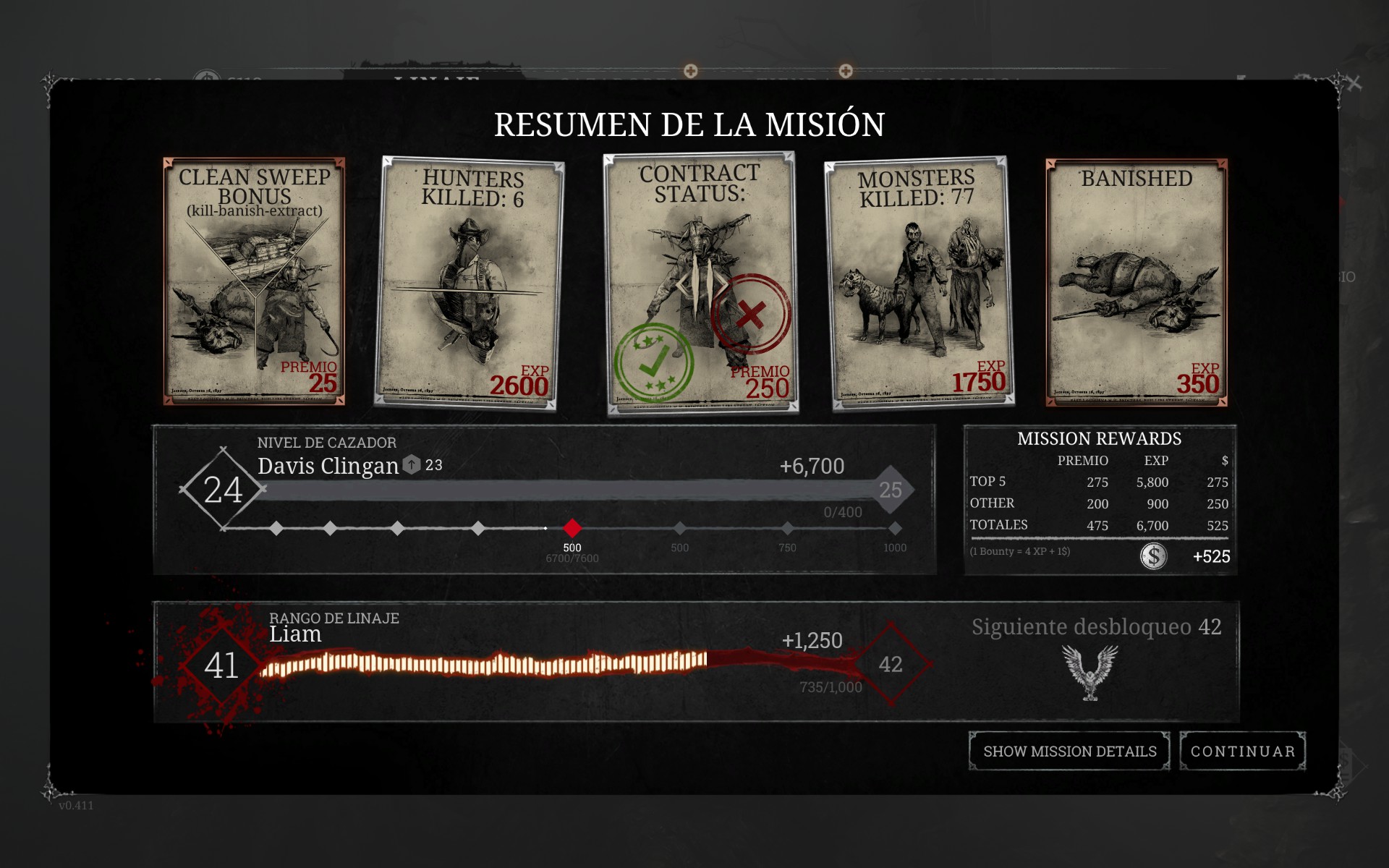This screenshot has height=868, width=1389.
Task: Select the Clean Sweep Bonus card
Action: point(254,281)
